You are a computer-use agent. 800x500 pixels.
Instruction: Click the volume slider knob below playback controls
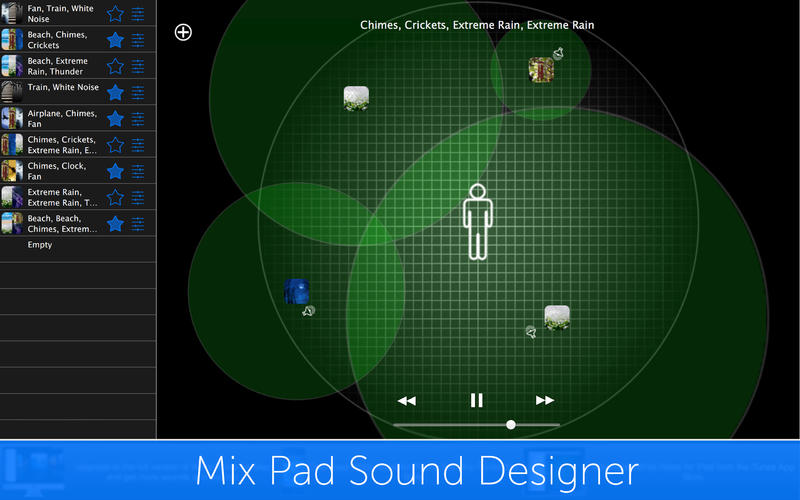[511, 425]
